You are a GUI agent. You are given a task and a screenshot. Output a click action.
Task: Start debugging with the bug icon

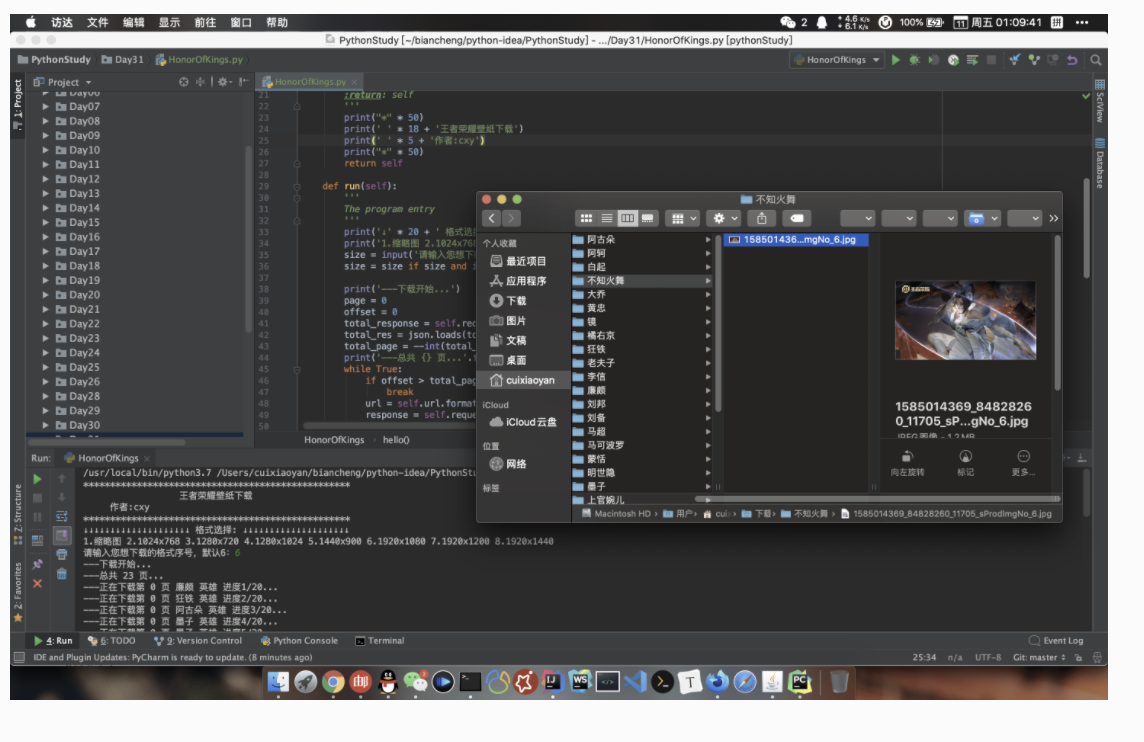[x=914, y=60]
